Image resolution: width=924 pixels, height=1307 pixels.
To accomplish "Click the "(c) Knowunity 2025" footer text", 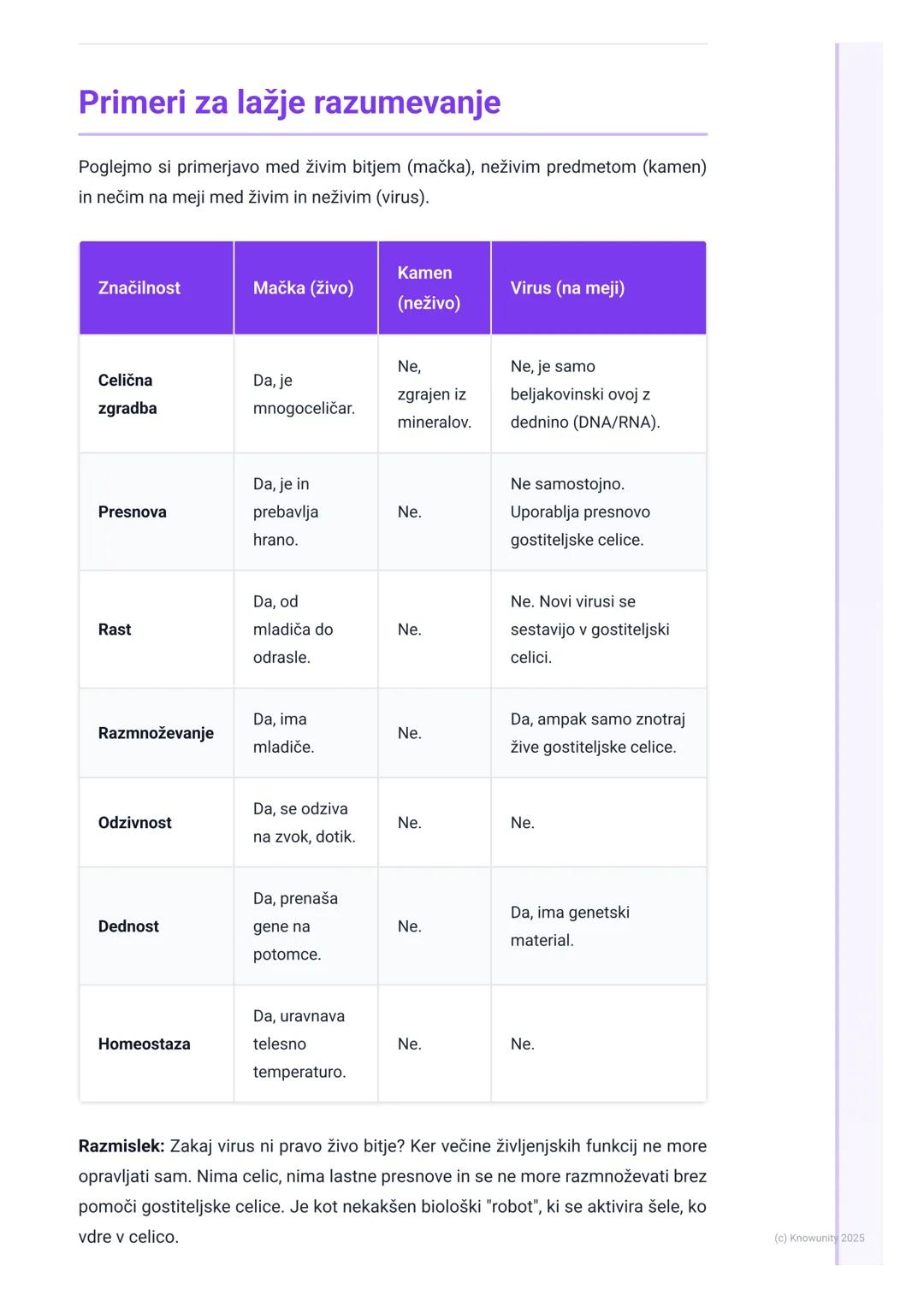I will coord(819,1238).
